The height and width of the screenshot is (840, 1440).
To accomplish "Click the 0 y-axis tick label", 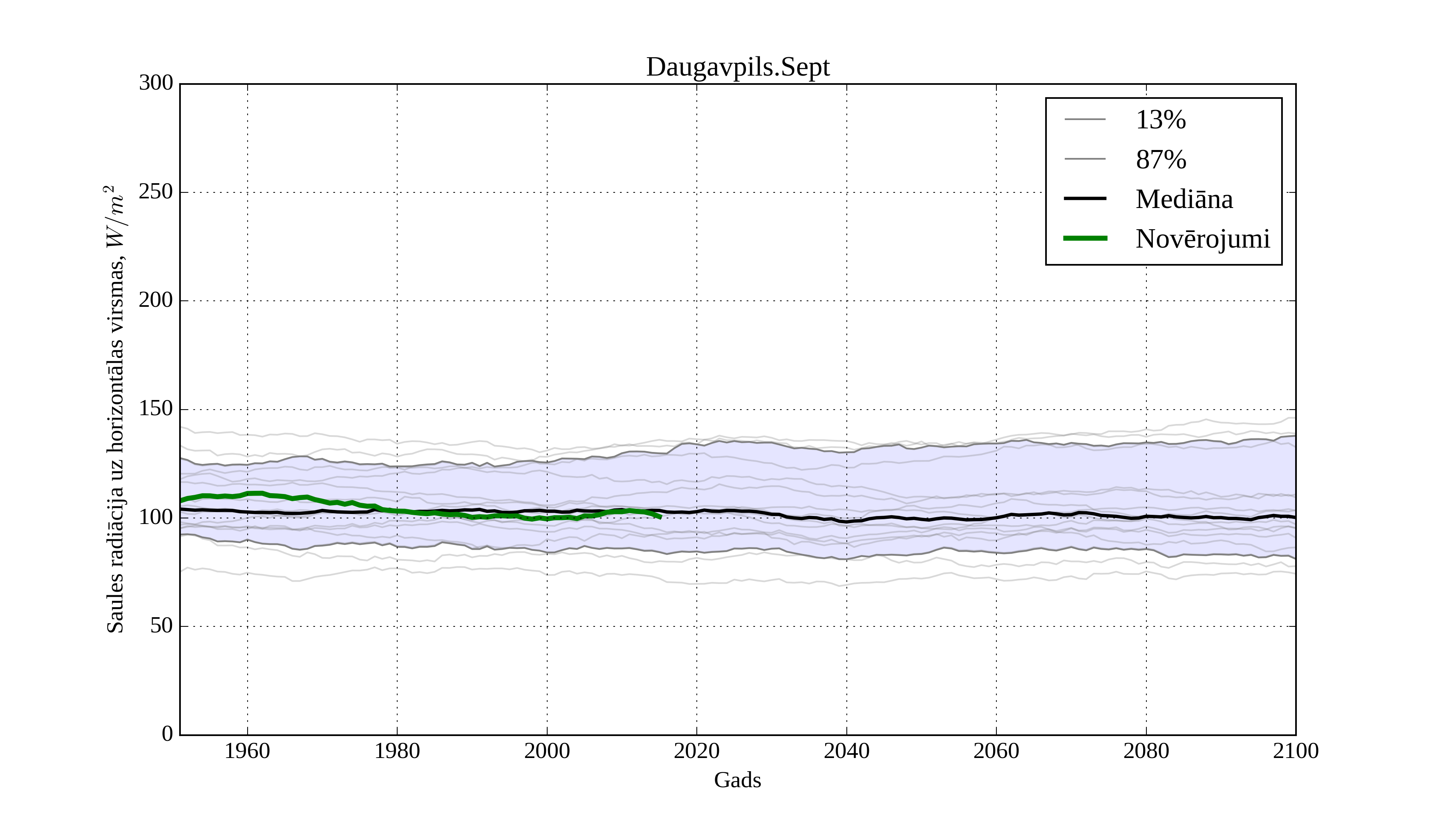I will coord(167,734).
